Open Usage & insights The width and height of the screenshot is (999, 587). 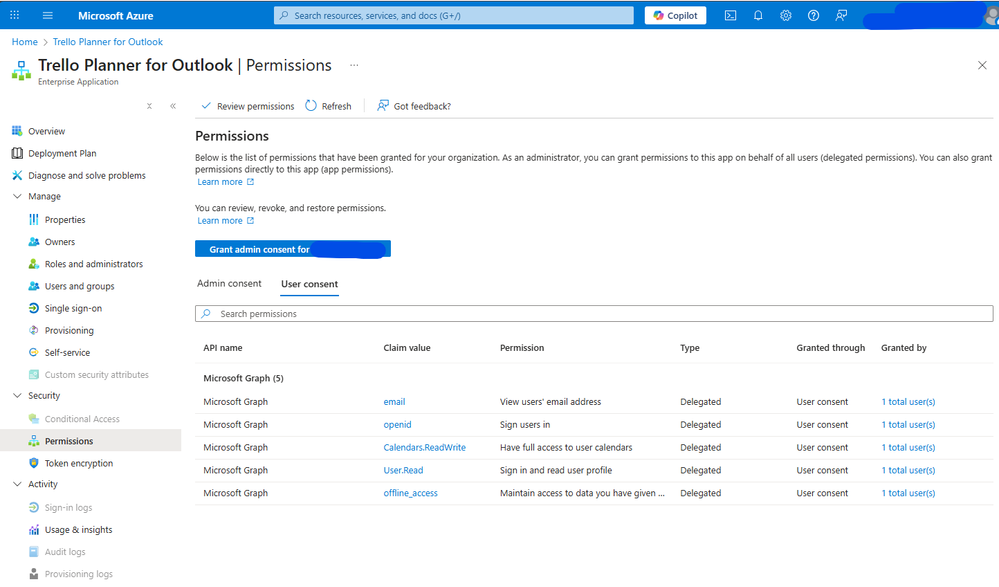coord(78,530)
